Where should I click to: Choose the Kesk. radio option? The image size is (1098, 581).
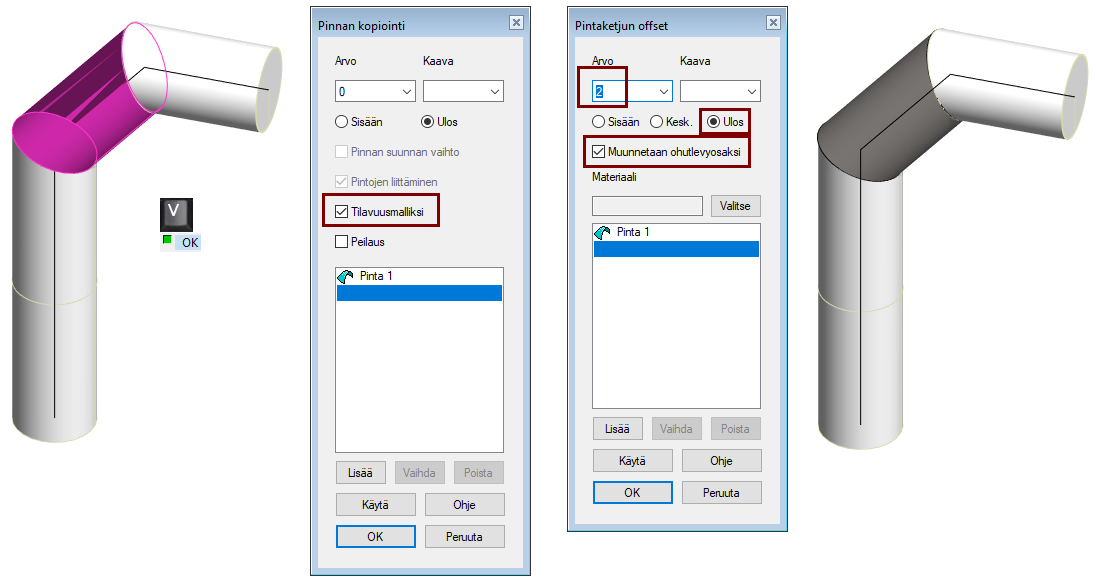point(657,122)
